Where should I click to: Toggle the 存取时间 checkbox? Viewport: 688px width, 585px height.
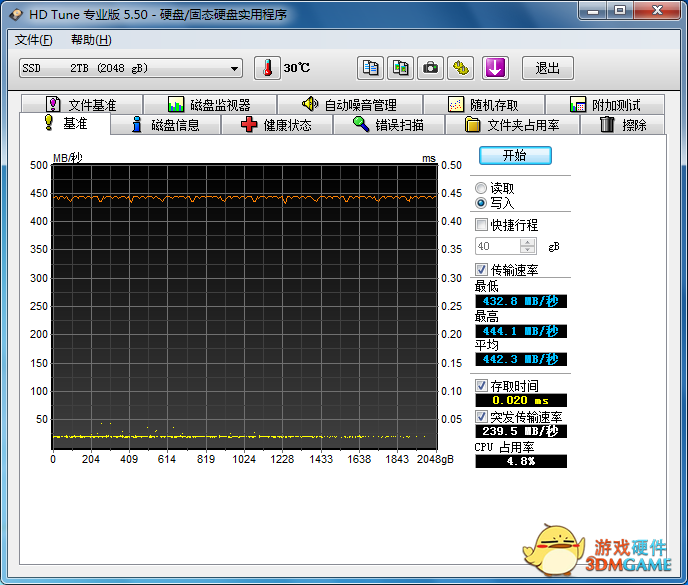[481, 386]
